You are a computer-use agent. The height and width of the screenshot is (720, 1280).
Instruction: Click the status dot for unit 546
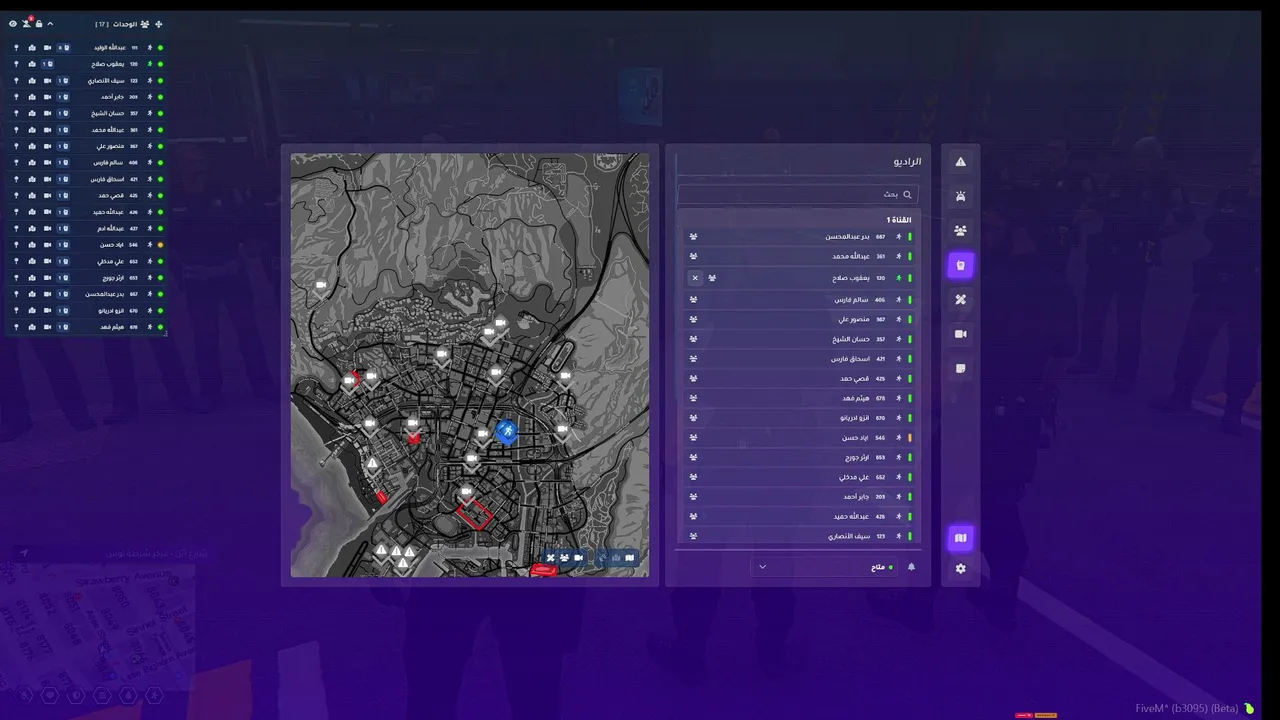(x=160, y=245)
